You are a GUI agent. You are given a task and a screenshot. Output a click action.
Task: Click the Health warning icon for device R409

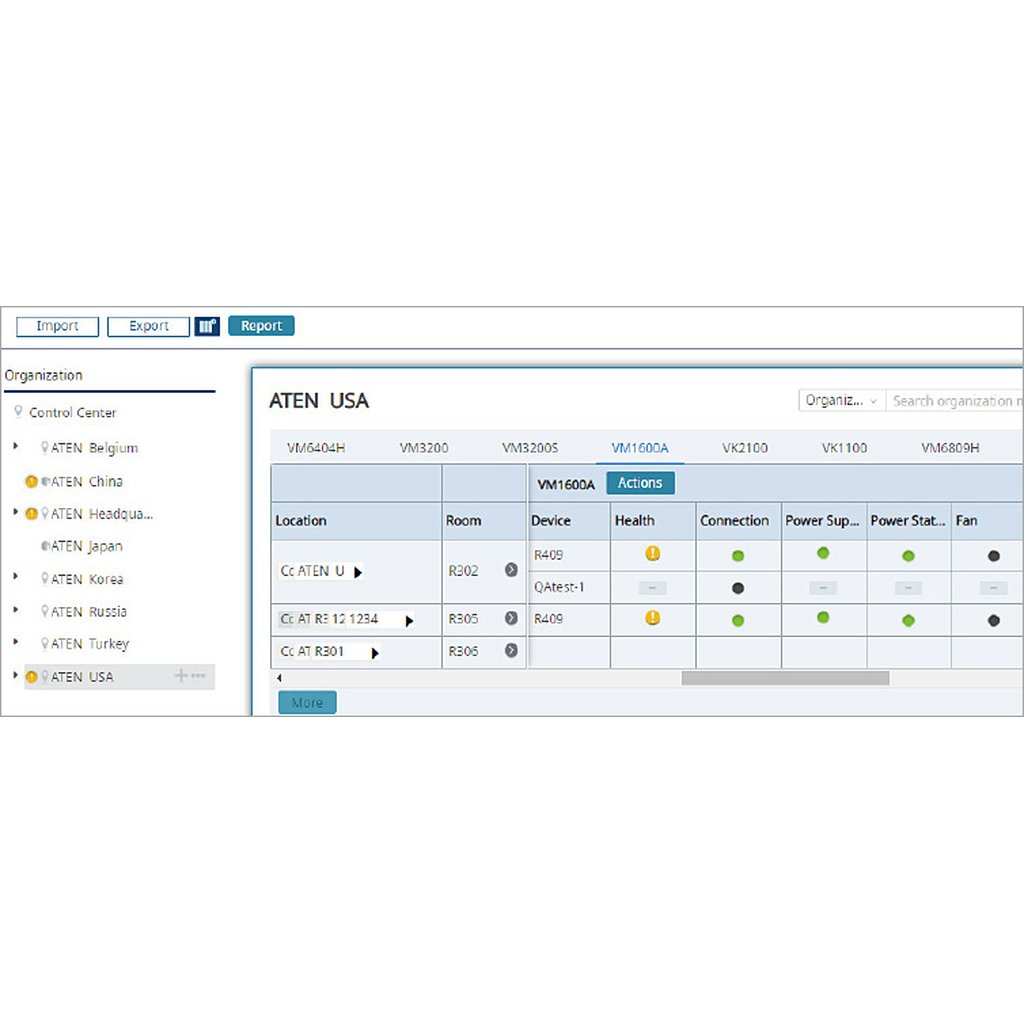(651, 554)
